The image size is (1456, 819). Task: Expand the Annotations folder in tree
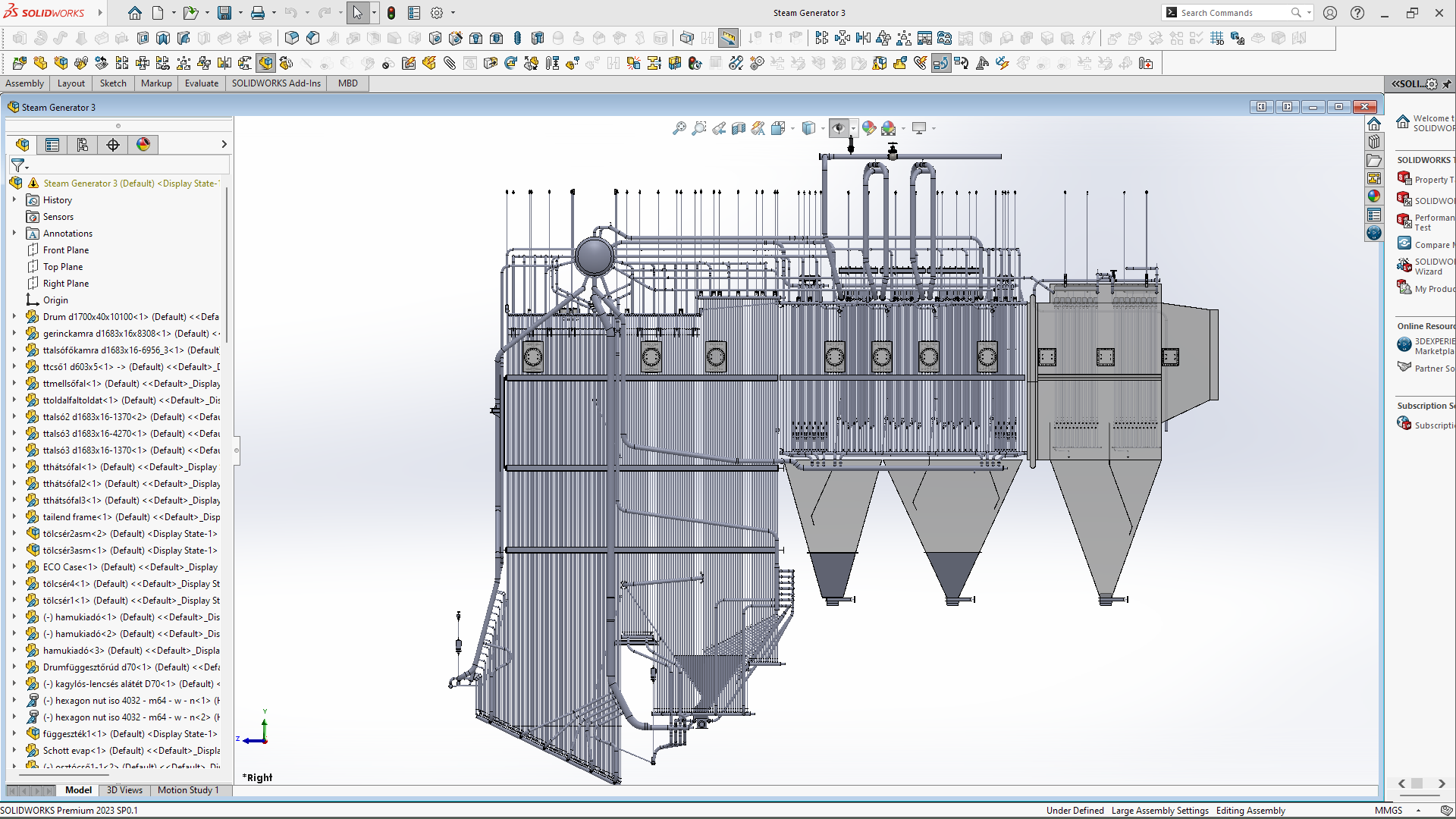pyautogui.click(x=14, y=233)
